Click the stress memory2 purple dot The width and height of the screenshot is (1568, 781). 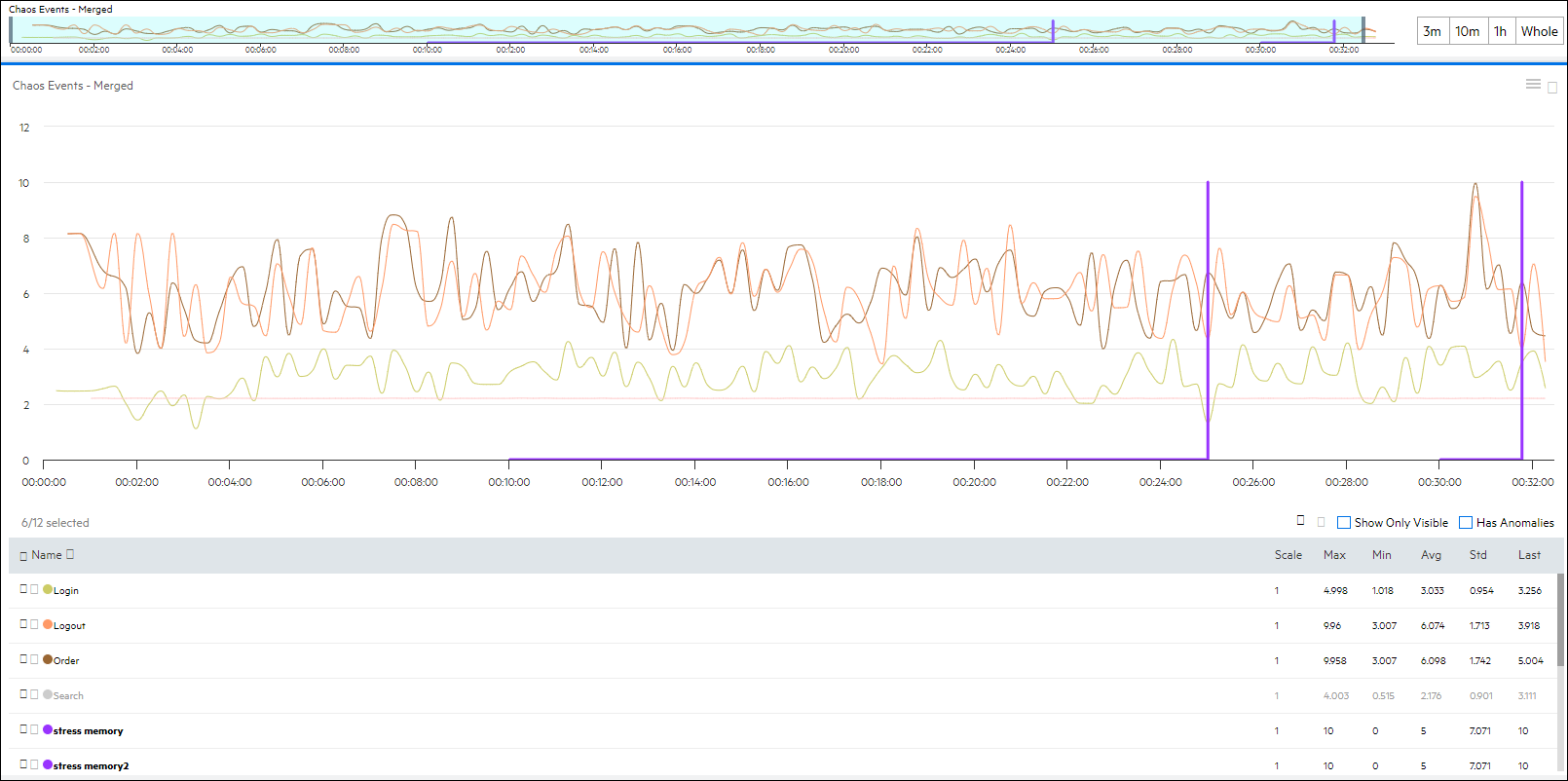[48, 764]
